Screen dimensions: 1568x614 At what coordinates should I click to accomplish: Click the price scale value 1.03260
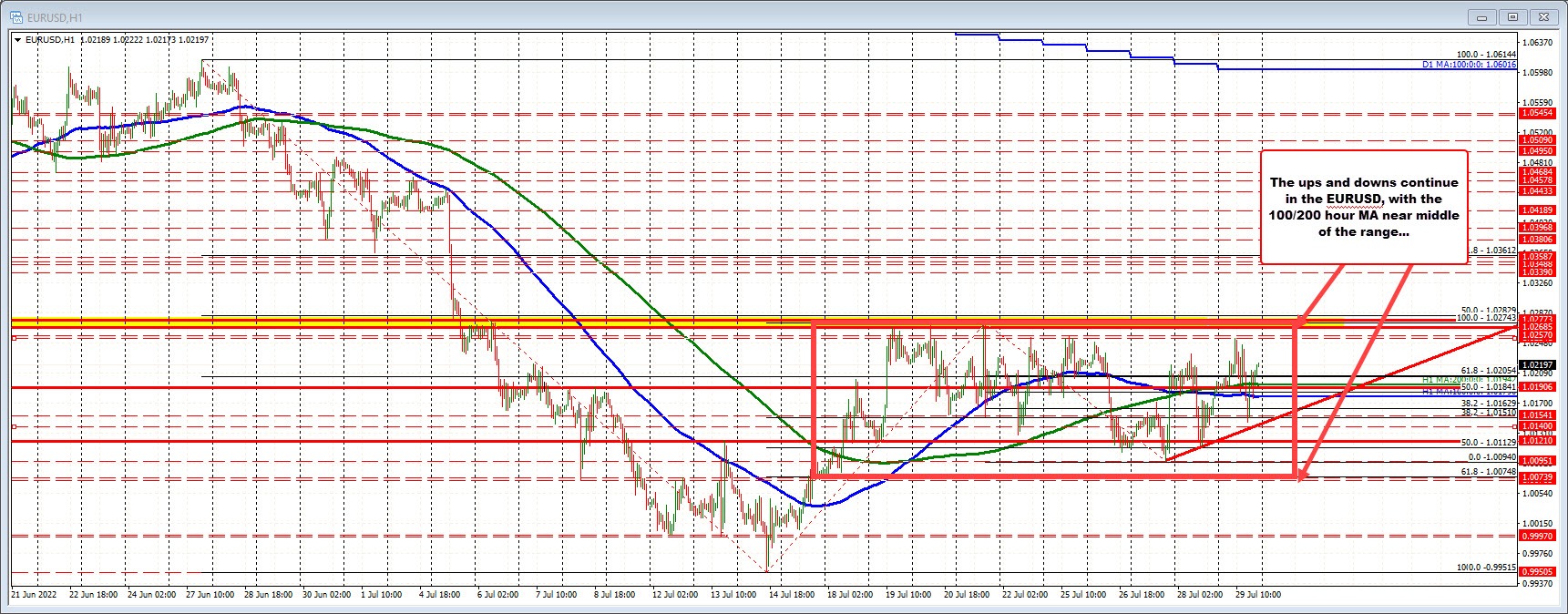click(1537, 282)
